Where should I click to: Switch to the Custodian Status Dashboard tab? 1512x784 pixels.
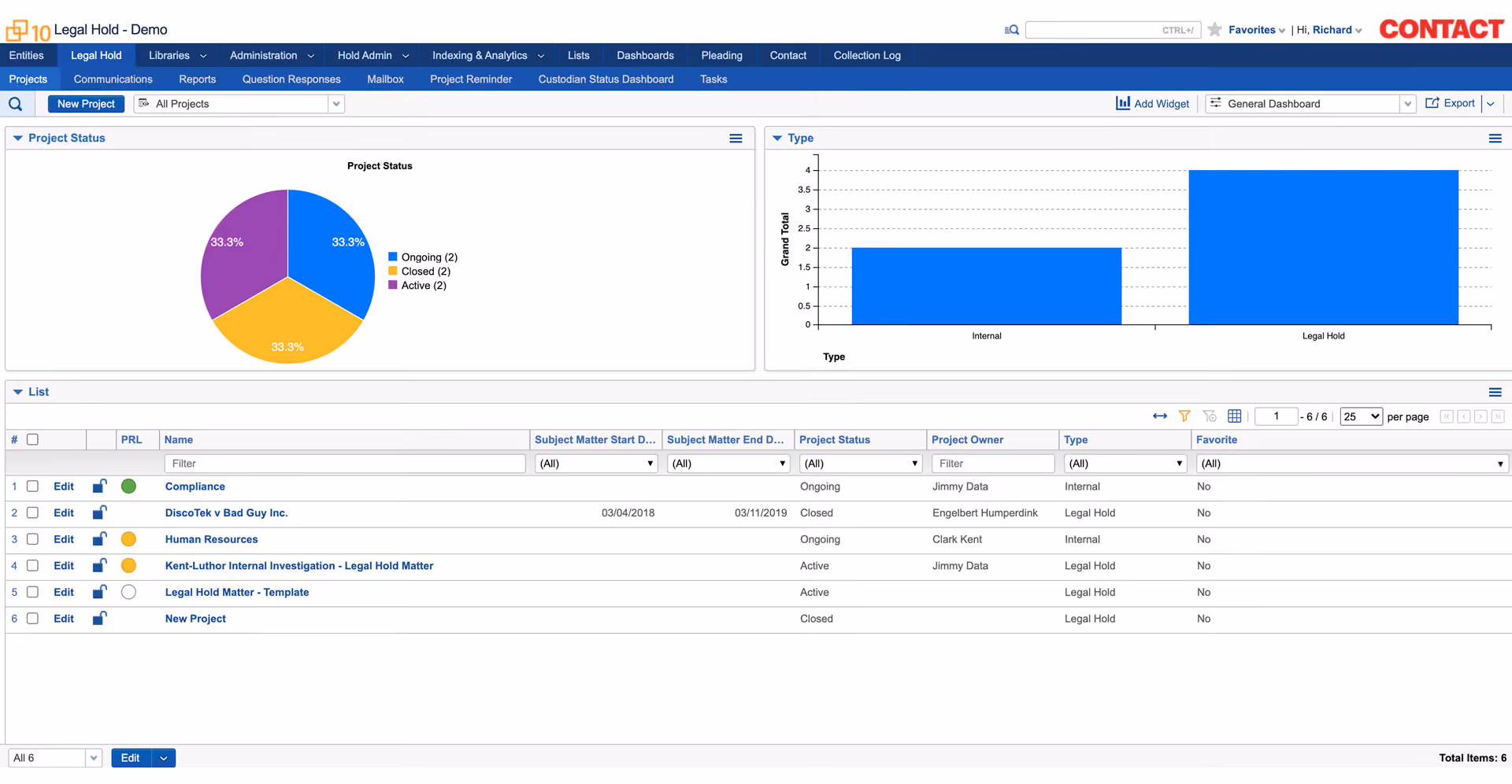pyautogui.click(x=606, y=80)
